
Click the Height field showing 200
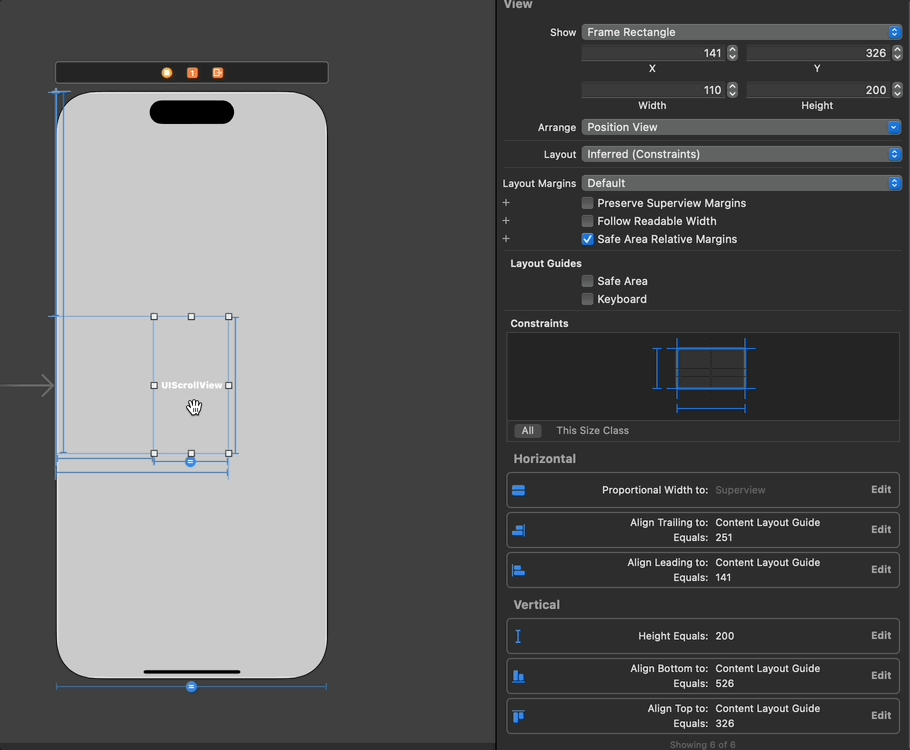[819, 90]
